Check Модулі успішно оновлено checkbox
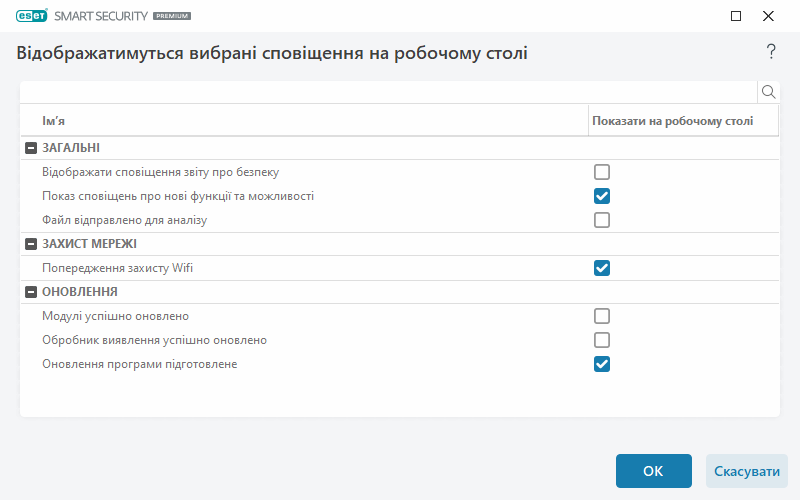800x500 pixels. (602, 316)
